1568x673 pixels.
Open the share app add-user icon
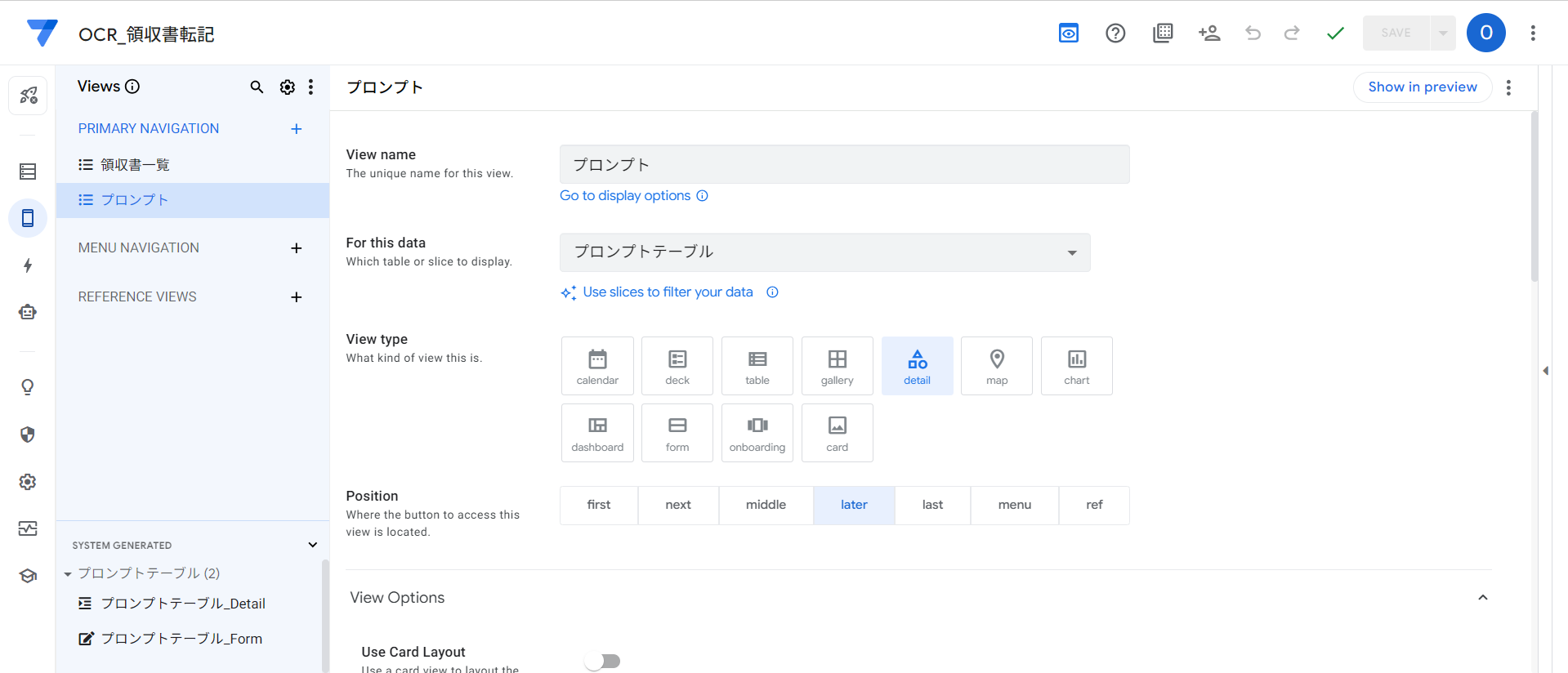(1208, 33)
